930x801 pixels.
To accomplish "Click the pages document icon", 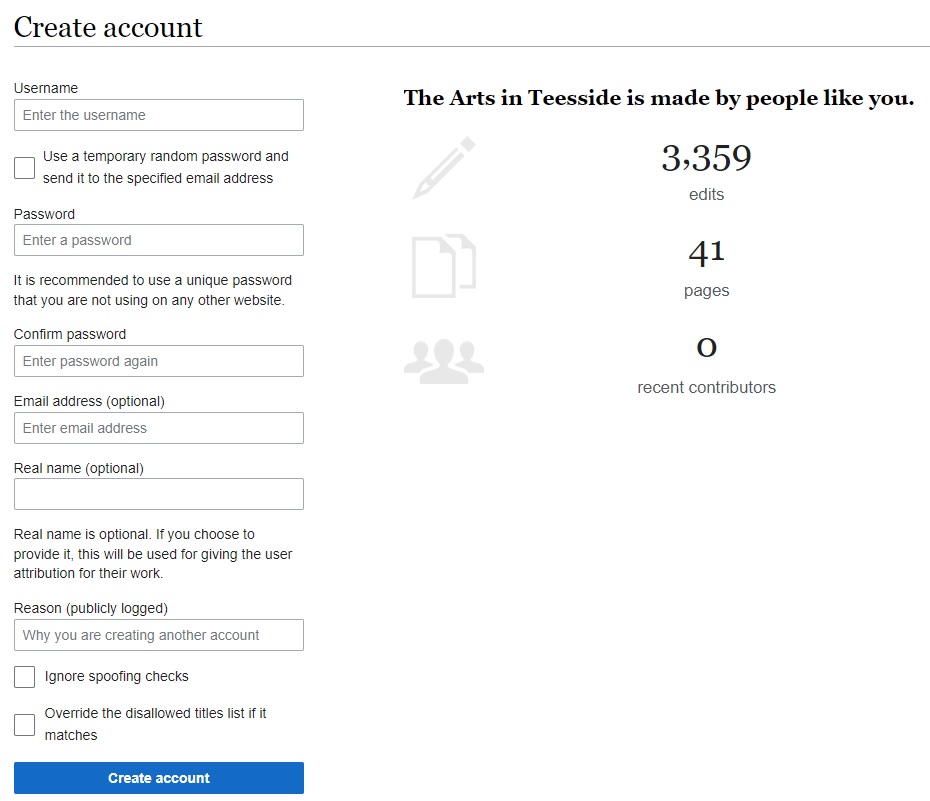I will [444, 266].
